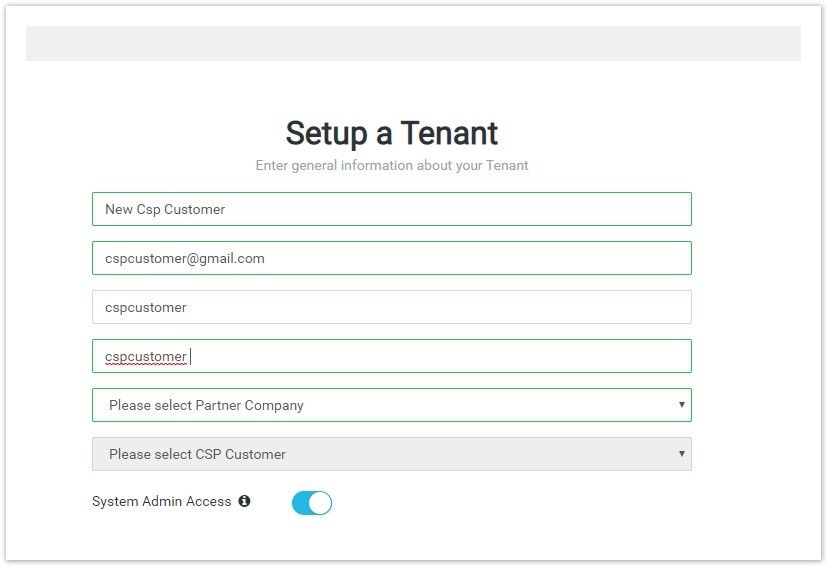Screen dimensions: 827x566
Task: Click the white knob of the toggle switch
Action: tap(320, 503)
